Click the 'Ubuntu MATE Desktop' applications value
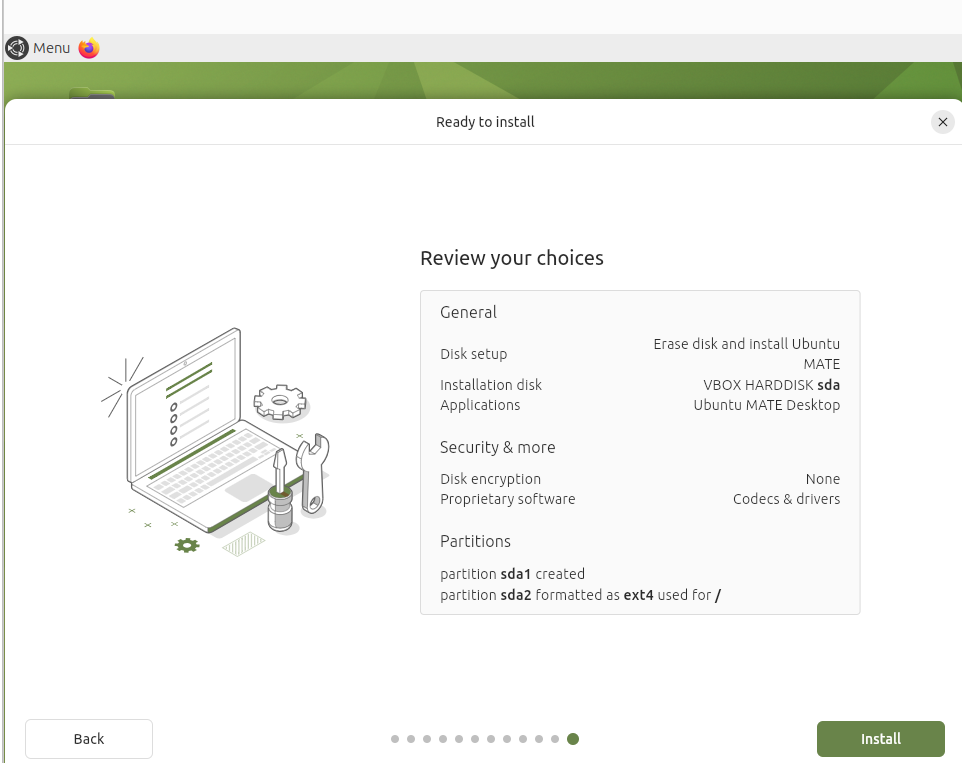The image size is (962, 763). click(x=766, y=405)
